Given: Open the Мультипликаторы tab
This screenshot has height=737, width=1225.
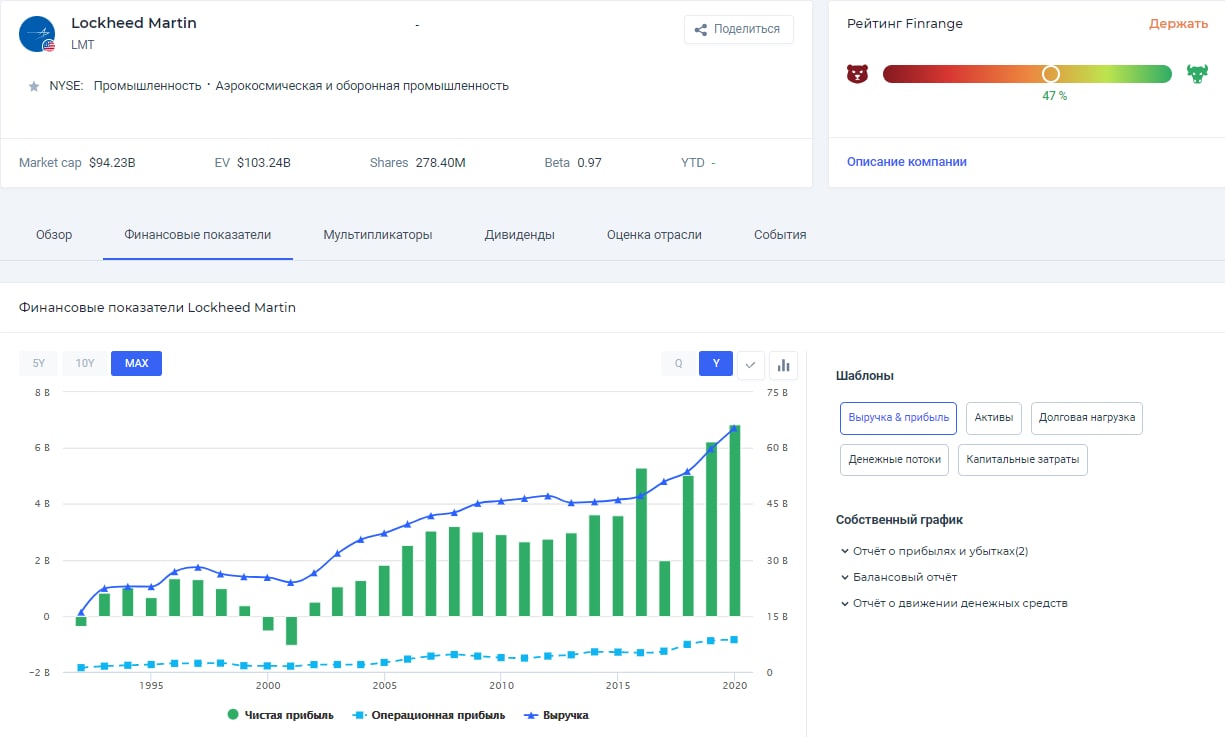Looking at the screenshot, I should pos(377,235).
